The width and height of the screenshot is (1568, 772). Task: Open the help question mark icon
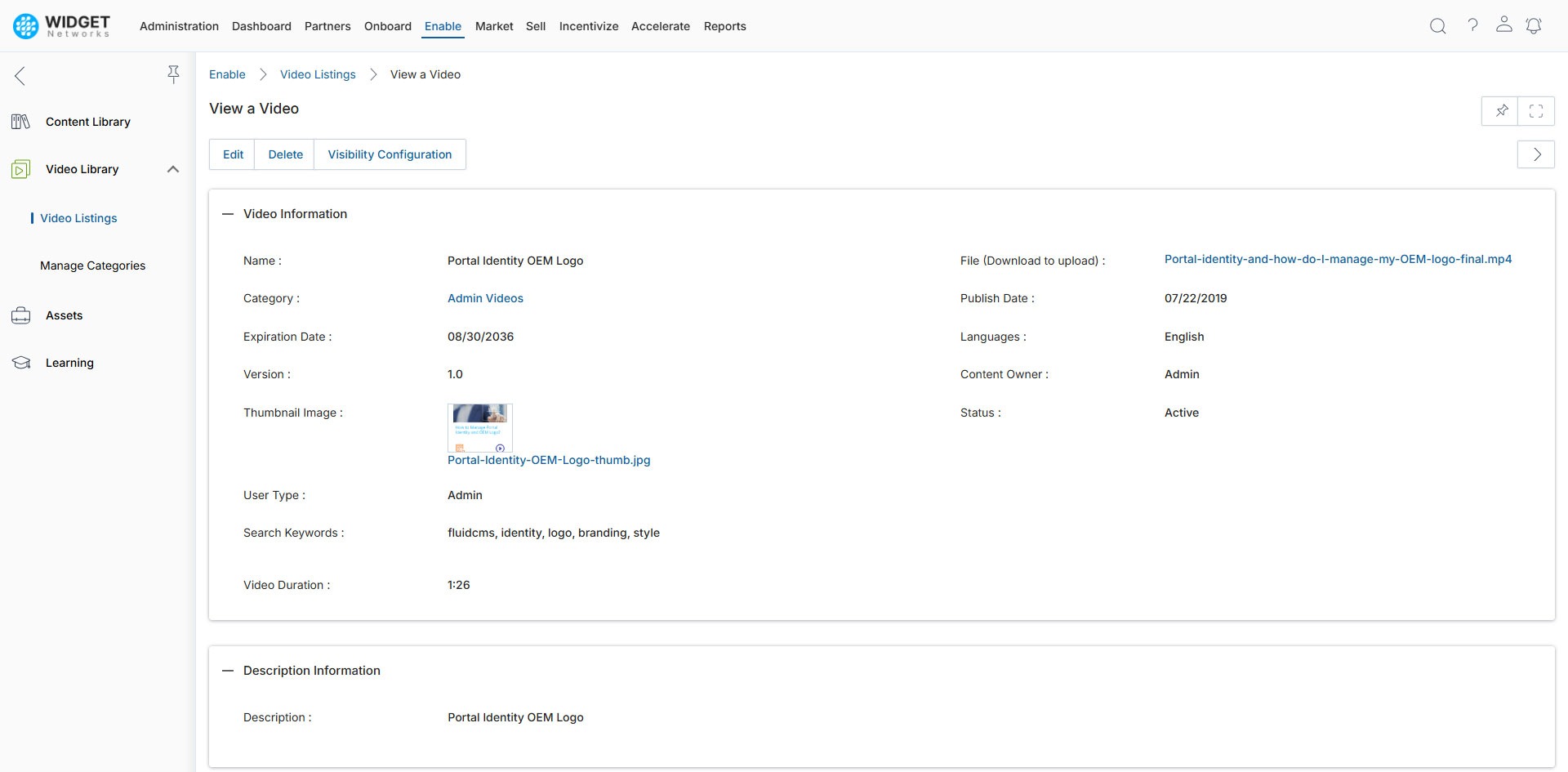1473,25
